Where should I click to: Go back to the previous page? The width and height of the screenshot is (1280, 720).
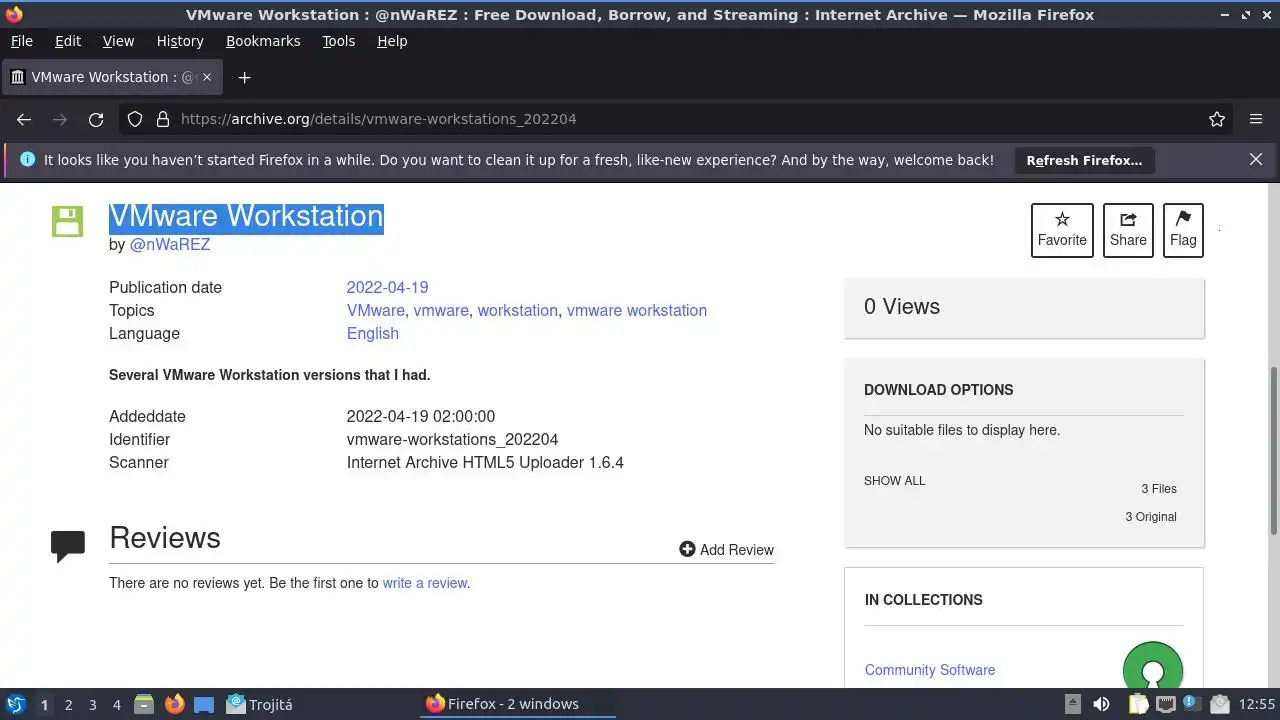tap(24, 119)
